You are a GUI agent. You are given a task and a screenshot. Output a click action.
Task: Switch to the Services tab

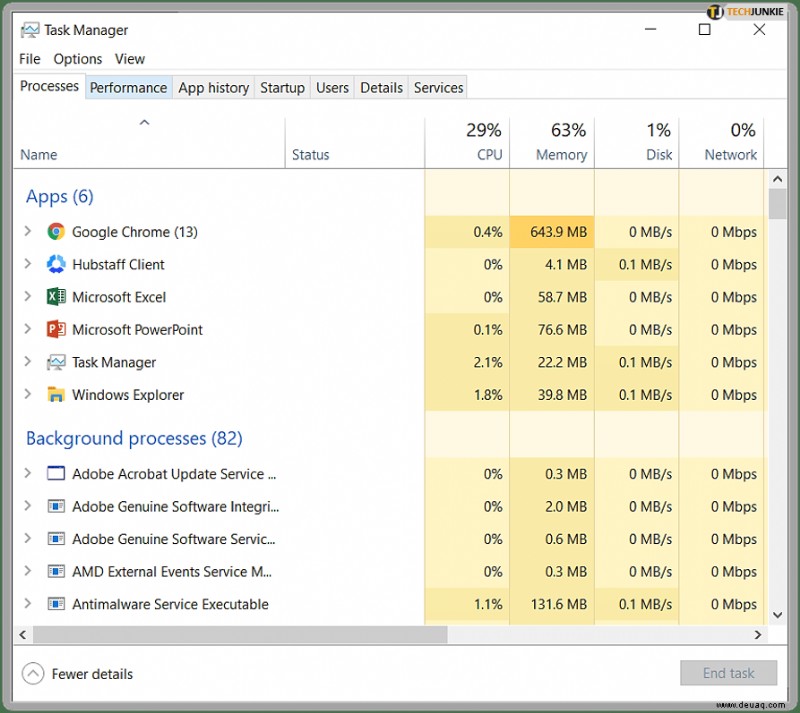point(438,88)
